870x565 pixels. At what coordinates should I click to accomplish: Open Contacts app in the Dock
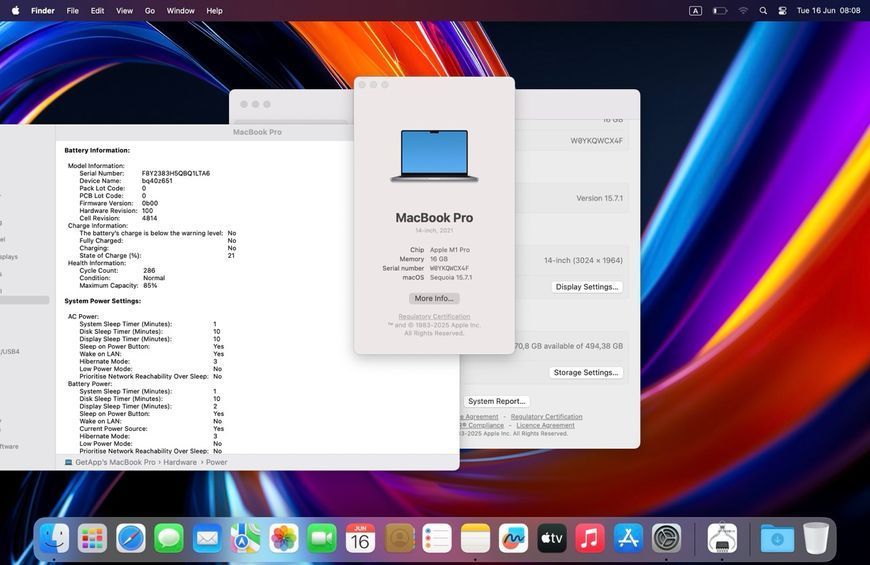[x=398, y=538]
